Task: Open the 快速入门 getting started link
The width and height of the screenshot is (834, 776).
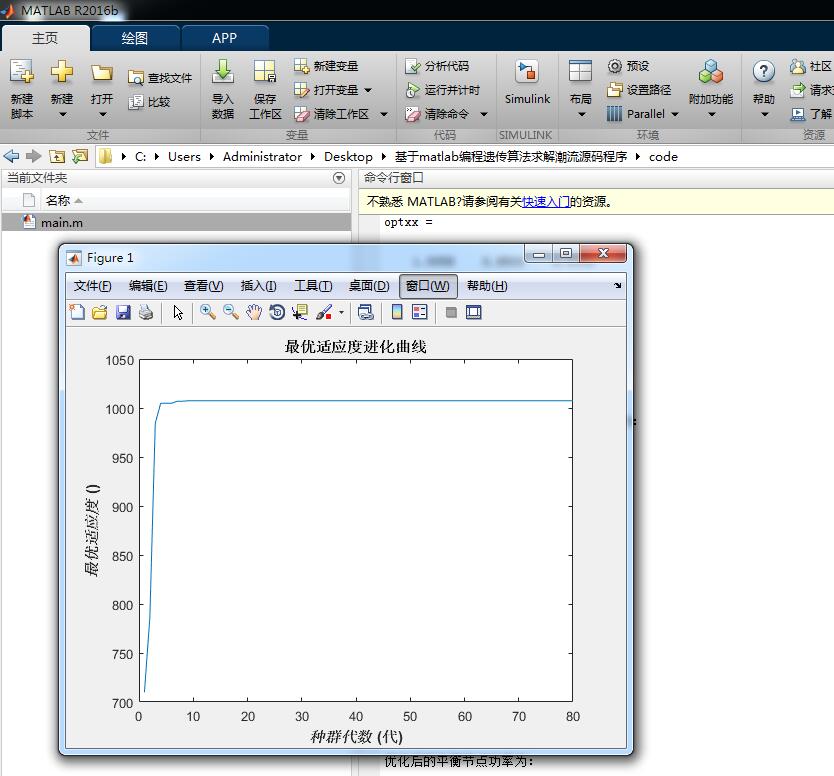Action: click(x=546, y=202)
